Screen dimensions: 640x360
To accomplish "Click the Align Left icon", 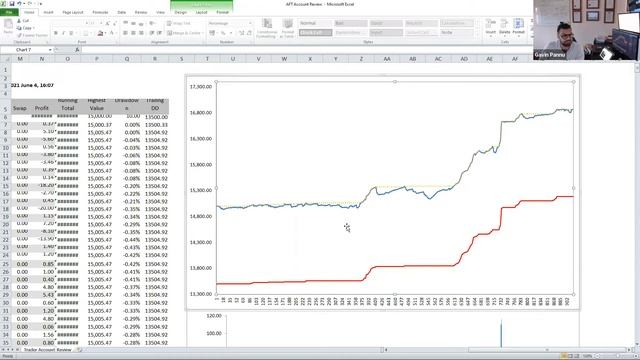I will (125, 33).
